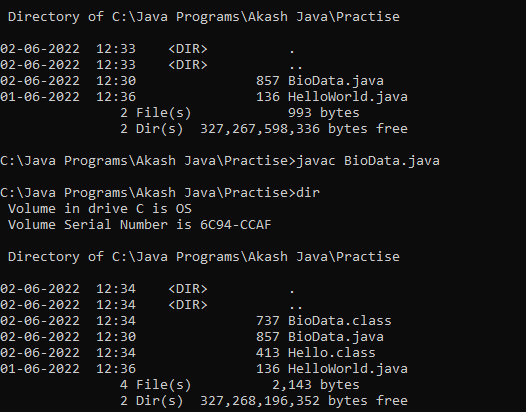The image size is (526, 412).
Task: Click the '2,143 bytes' total
Action: pyautogui.click(x=316, y=385)
